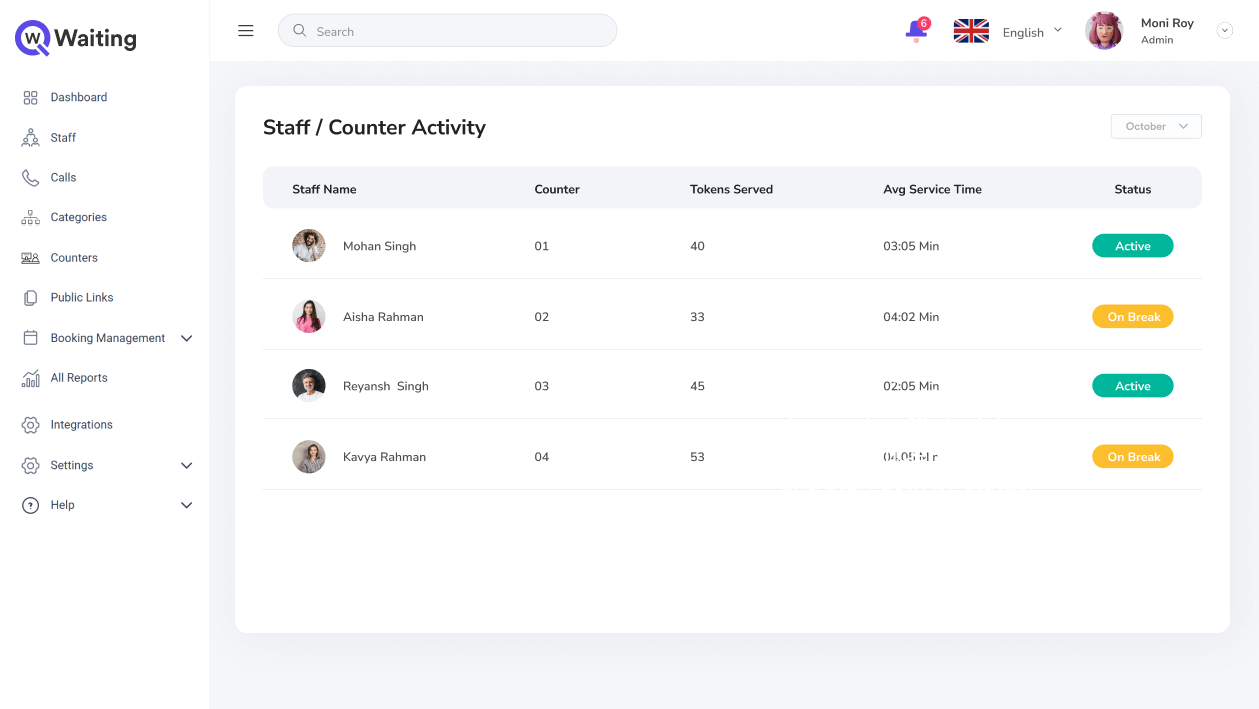
Task: Click the Integrations gear icon
Action: click(x=30, y=425)
